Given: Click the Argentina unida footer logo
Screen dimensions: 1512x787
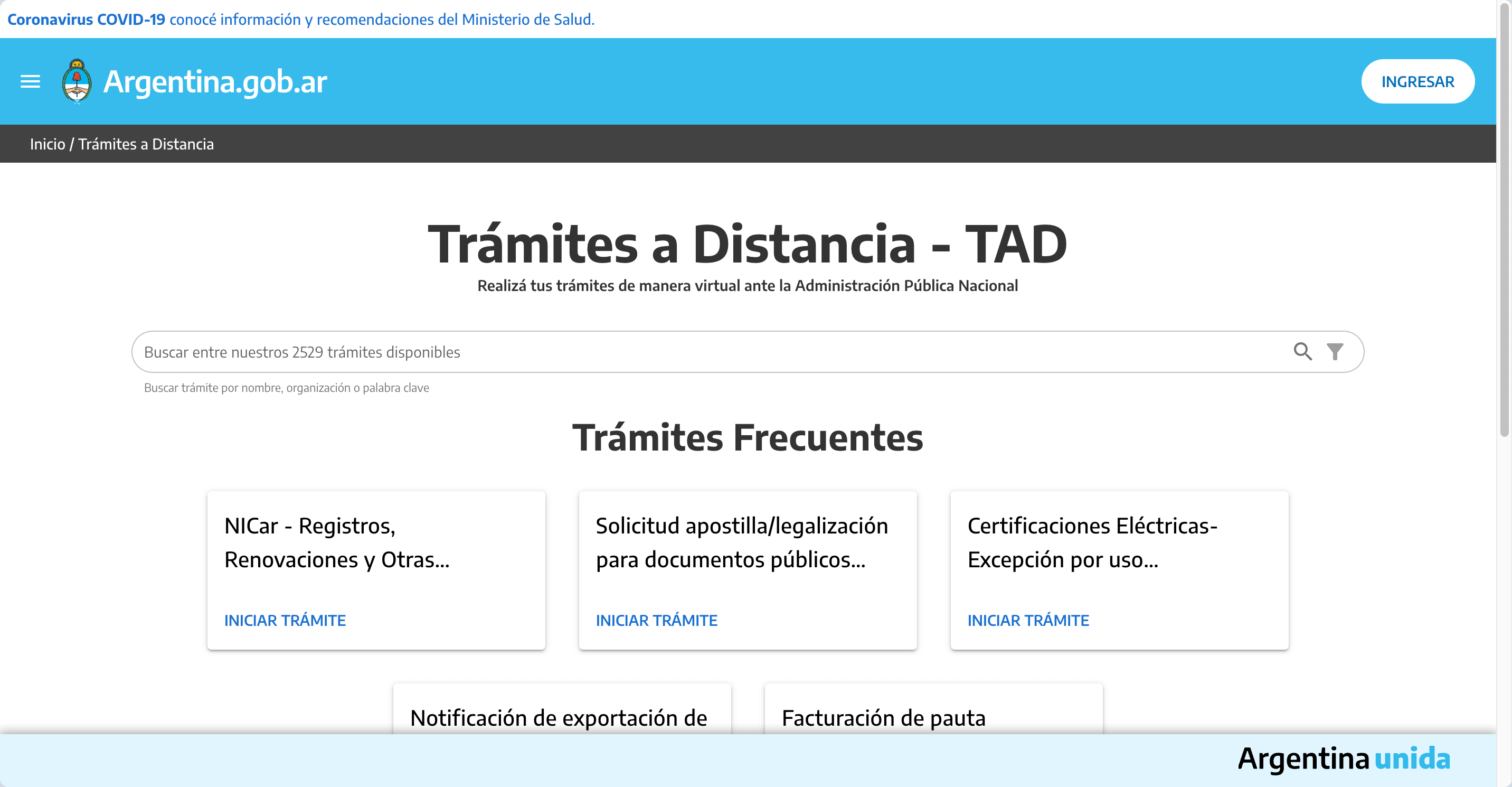Looking at the screenshot, I should (1344, 759).
